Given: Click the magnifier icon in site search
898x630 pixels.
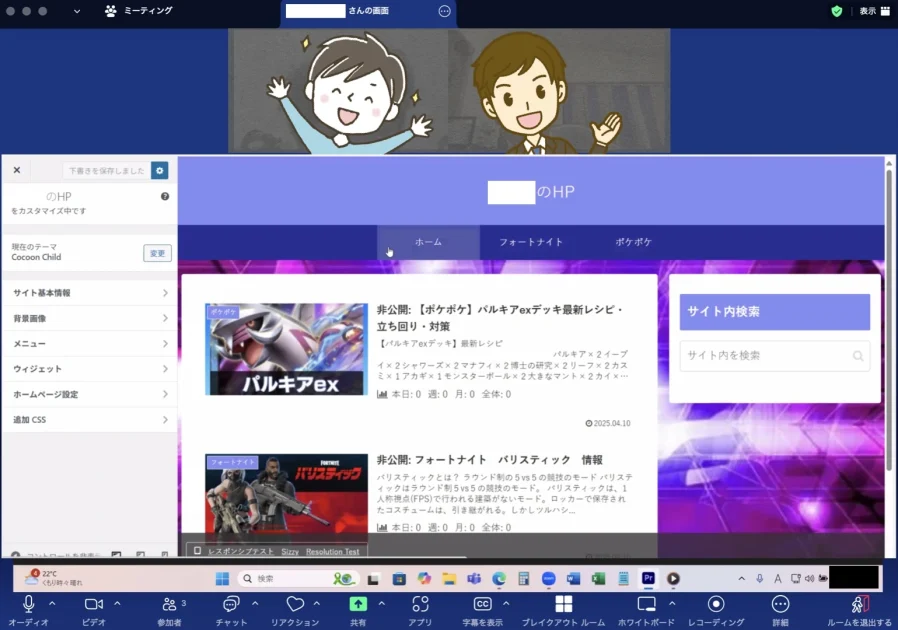Looking at the screenshot, I should coord(858,356).
